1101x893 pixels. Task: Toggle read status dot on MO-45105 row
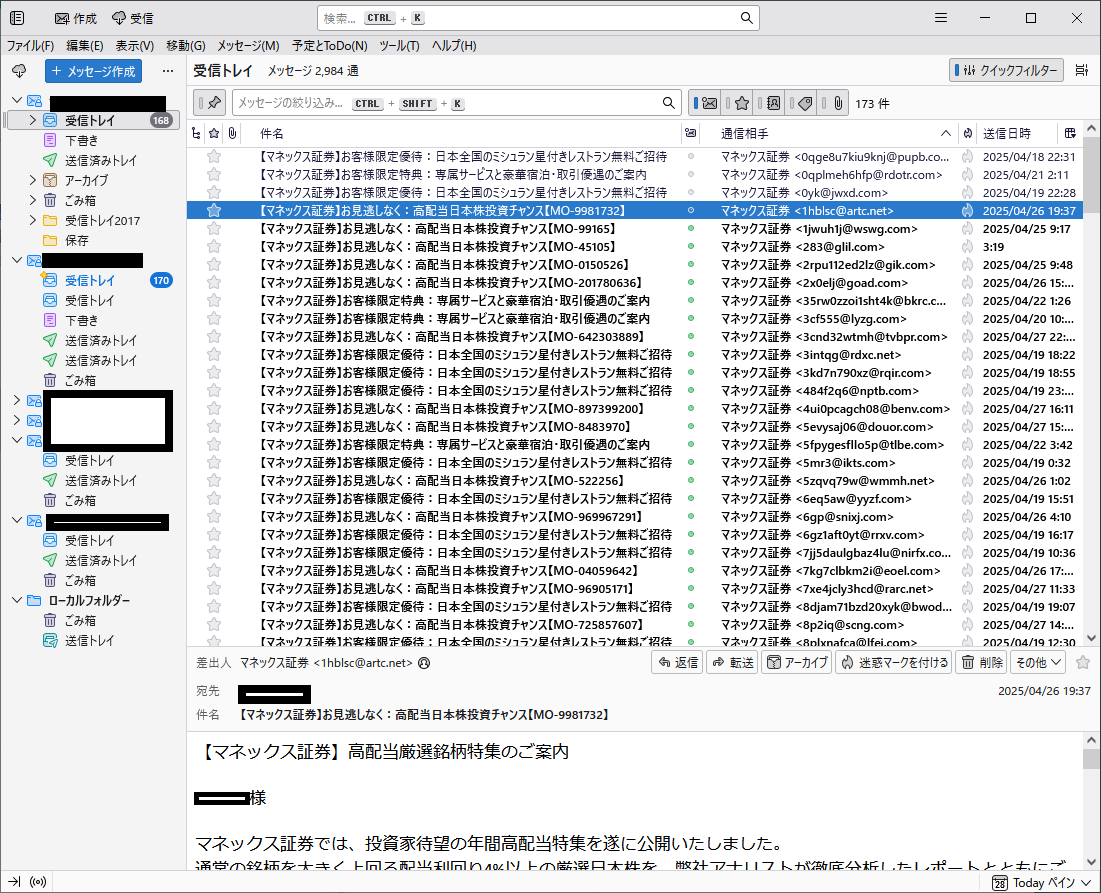coord(691,247)
